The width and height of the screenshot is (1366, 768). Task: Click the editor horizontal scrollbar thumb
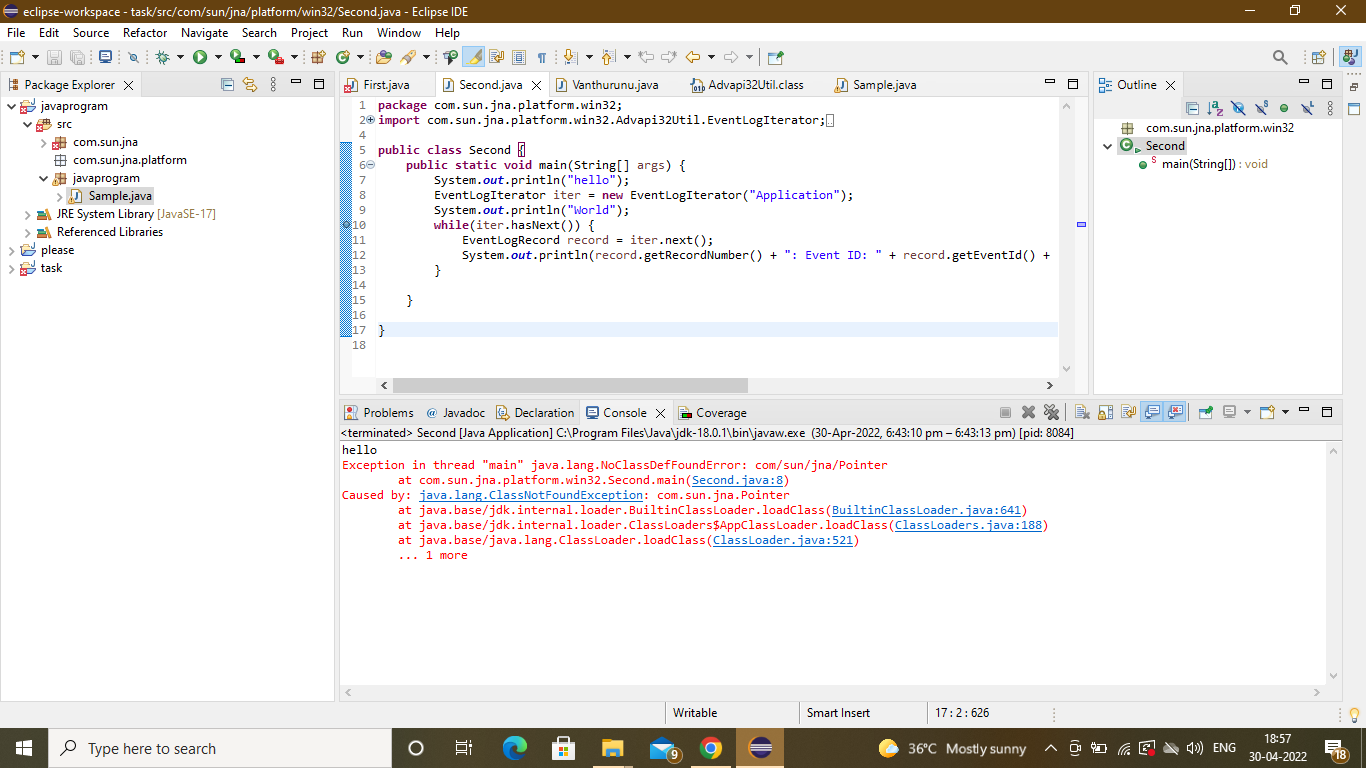[x=570, y=385]
